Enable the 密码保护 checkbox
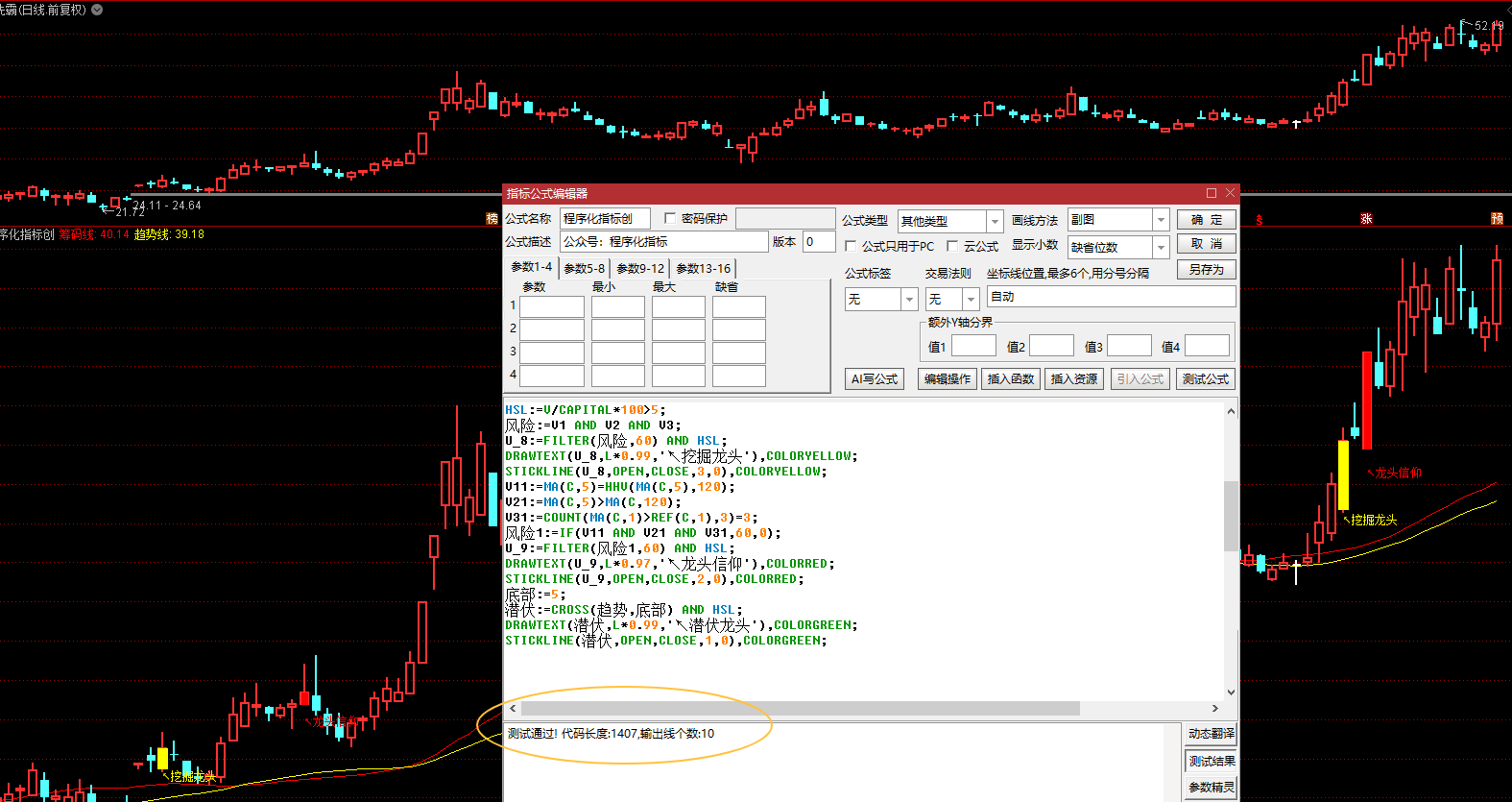 tap(670, 219)
